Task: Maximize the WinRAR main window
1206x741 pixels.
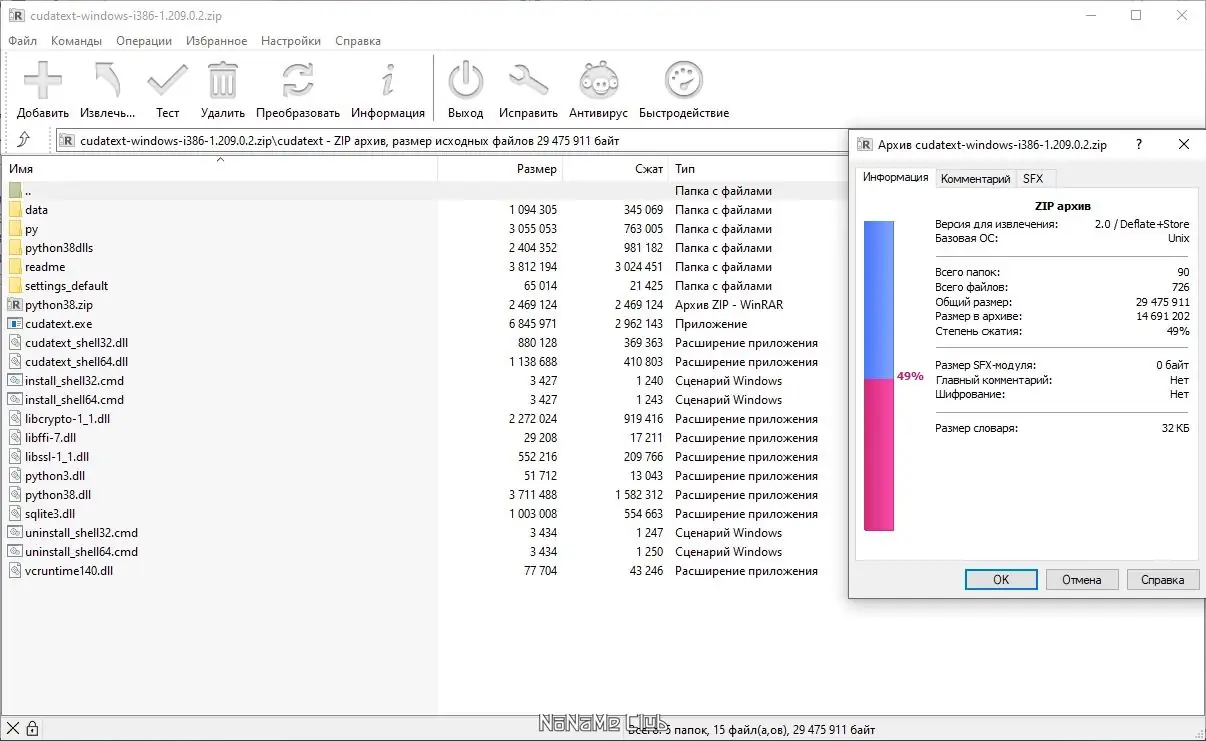Action: point(1136,15)
